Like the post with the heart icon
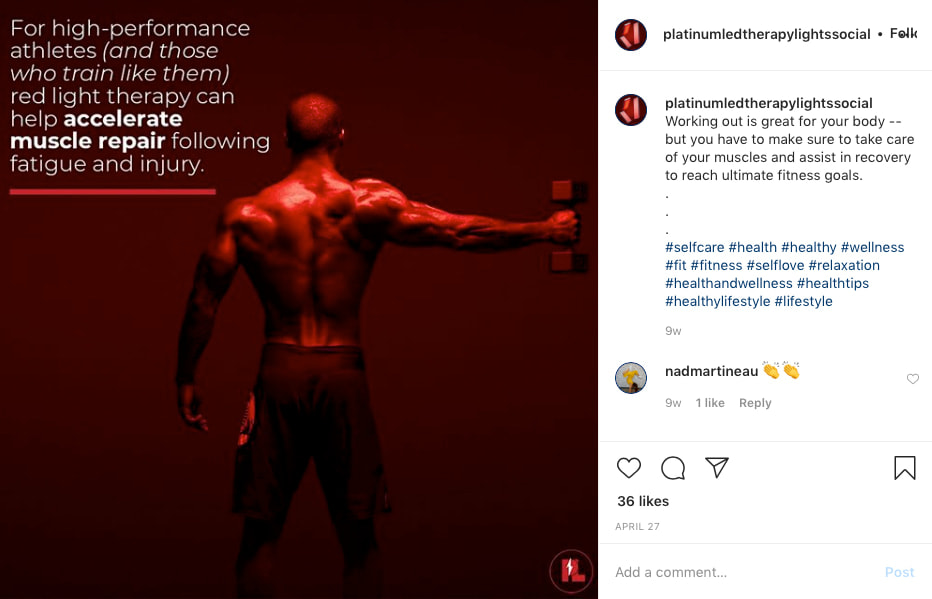The height and width of the screenshot is (599, 932). [x=628, y=468]
